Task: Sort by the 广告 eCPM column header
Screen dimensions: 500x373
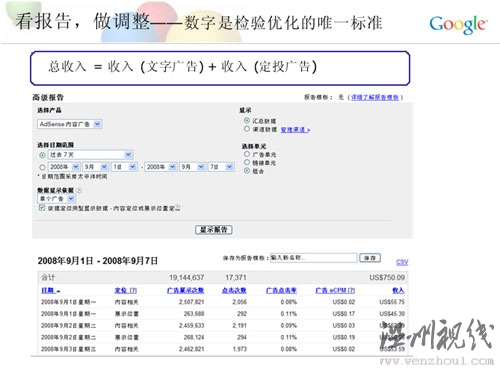Action: [x=331, y=291]
